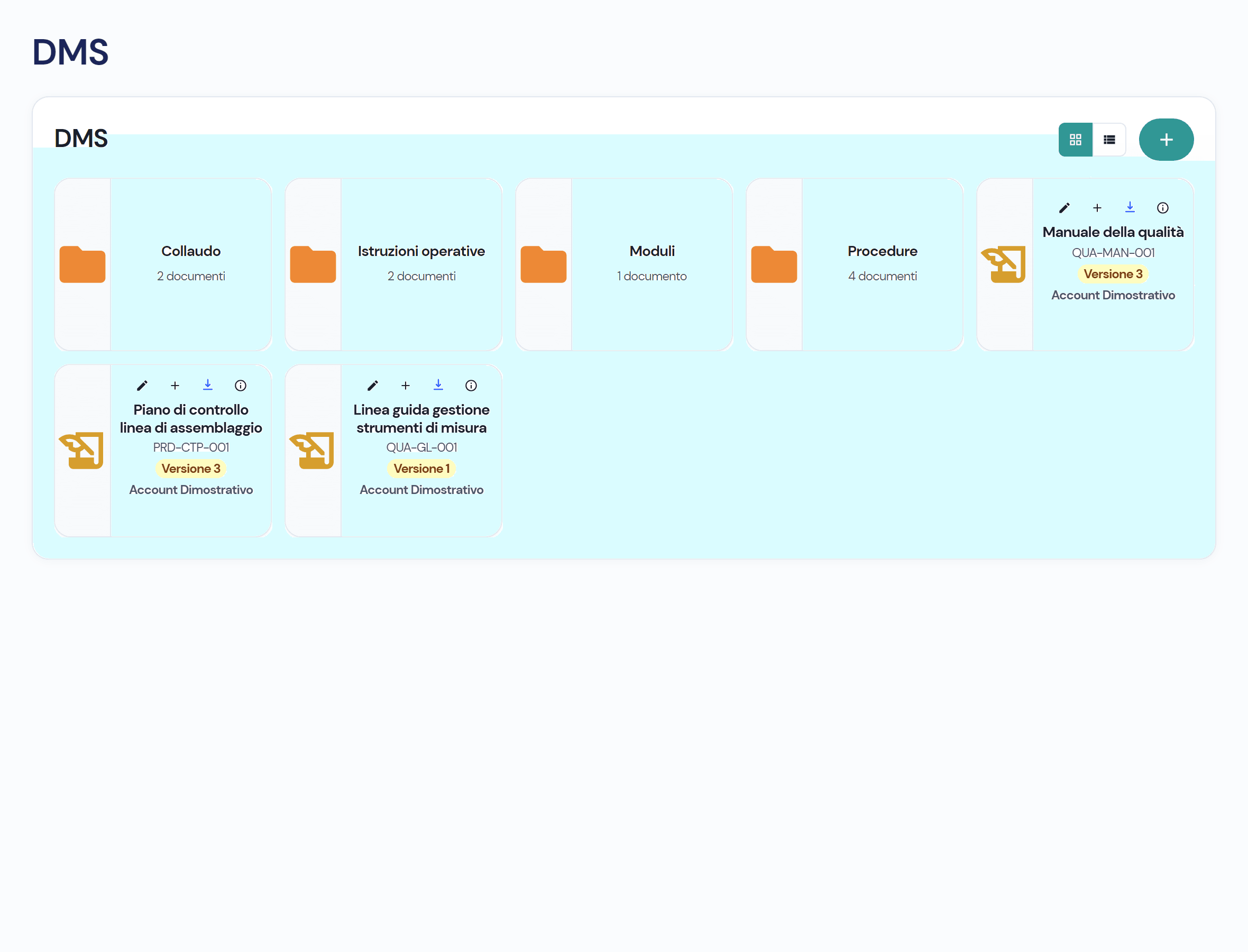Screen dimensions: 1248x952
Task: Open Piano di controllo linea di assemblaggio title
Action: [x=191, y=419]
